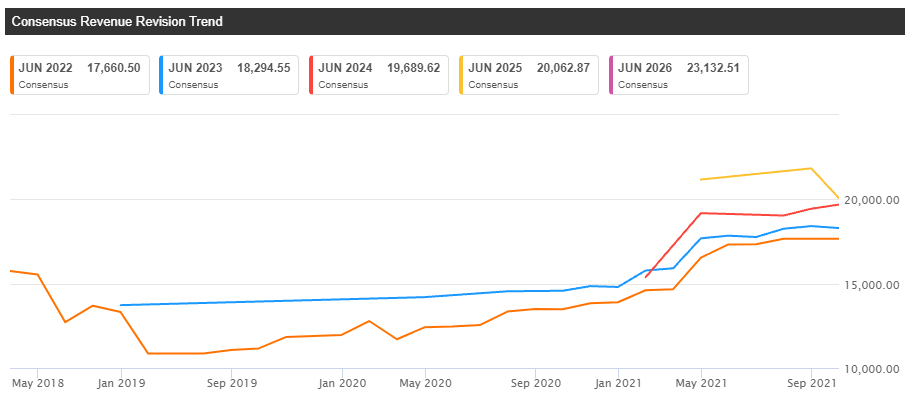Toggle the JUN 2024 consensus legend card
Viewport: 923px width, 412px height.
click(380, 75)
